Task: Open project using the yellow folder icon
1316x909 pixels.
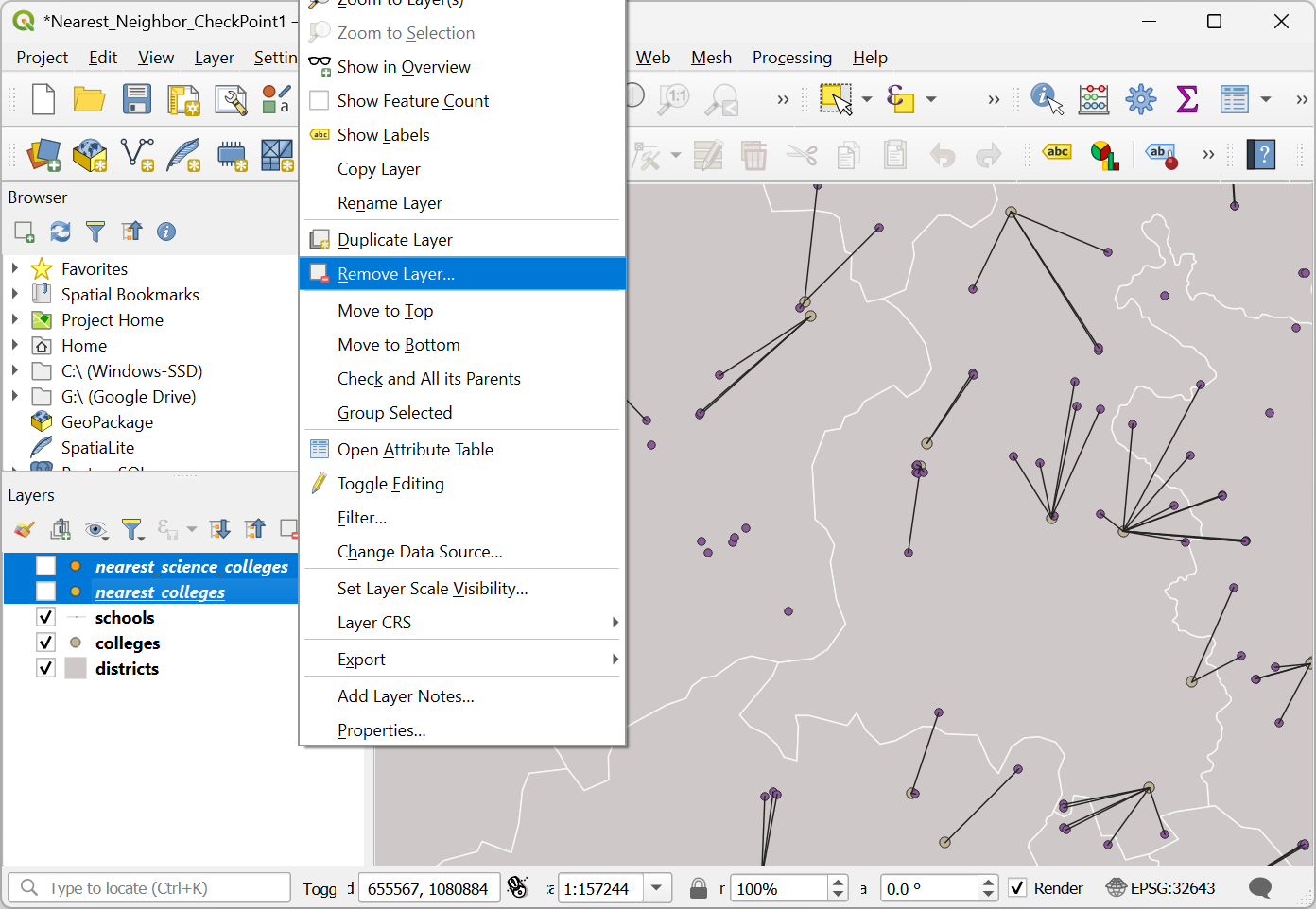Action: pos(90,99)
